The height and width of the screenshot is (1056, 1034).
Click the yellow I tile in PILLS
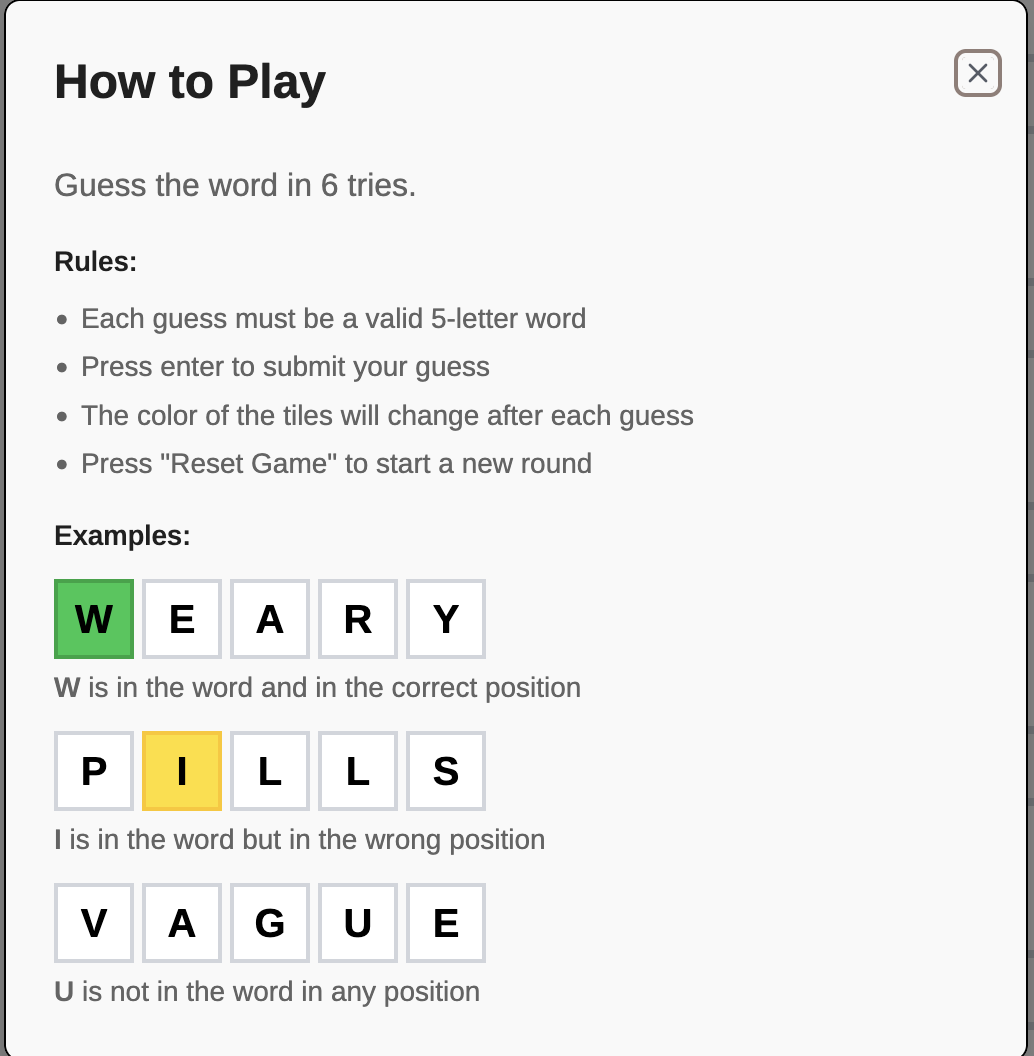point(182,771)
